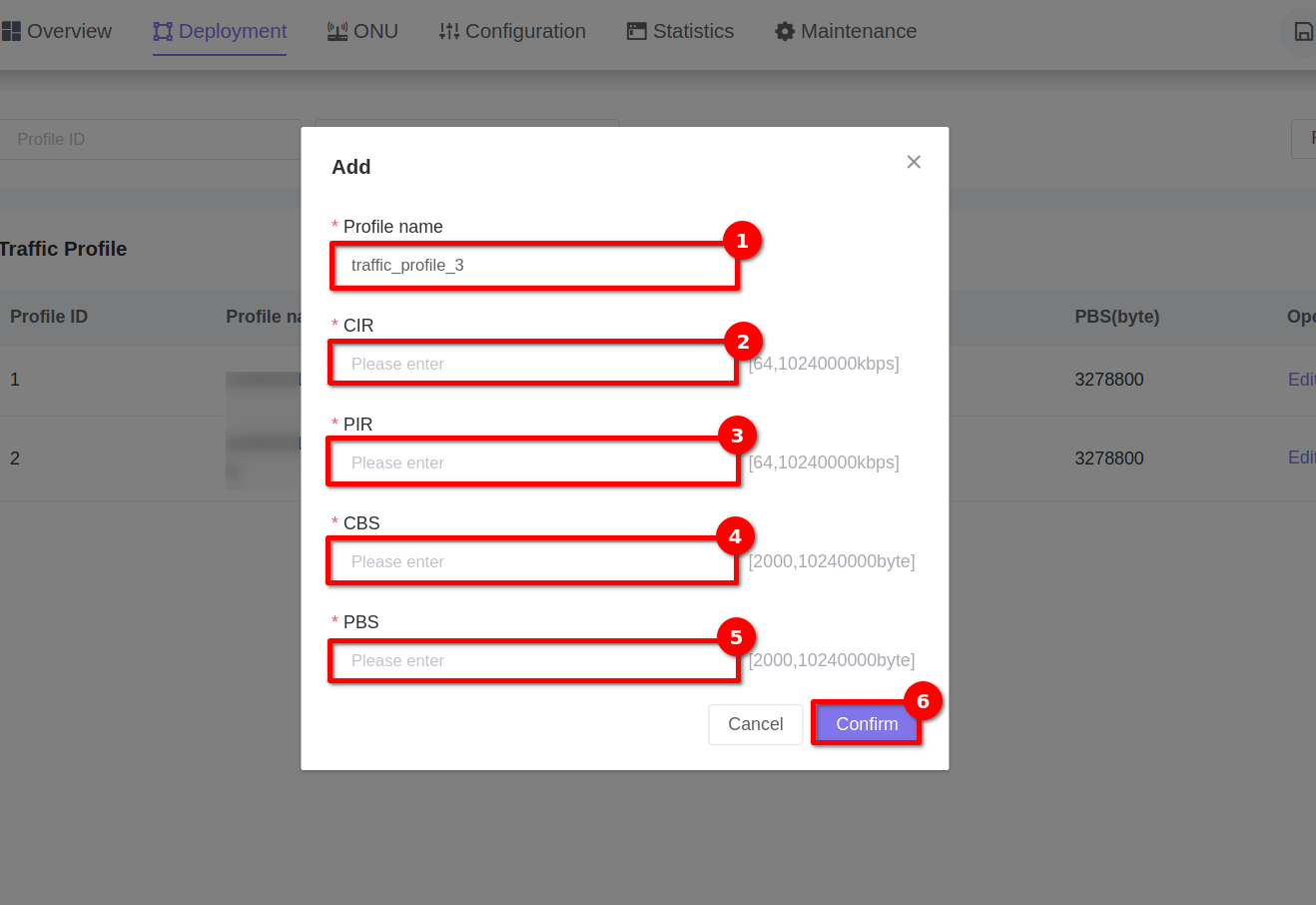Switch to the Statistics tab label
The height and width of the screenshot is (905, 1316).
pos(693,32)
